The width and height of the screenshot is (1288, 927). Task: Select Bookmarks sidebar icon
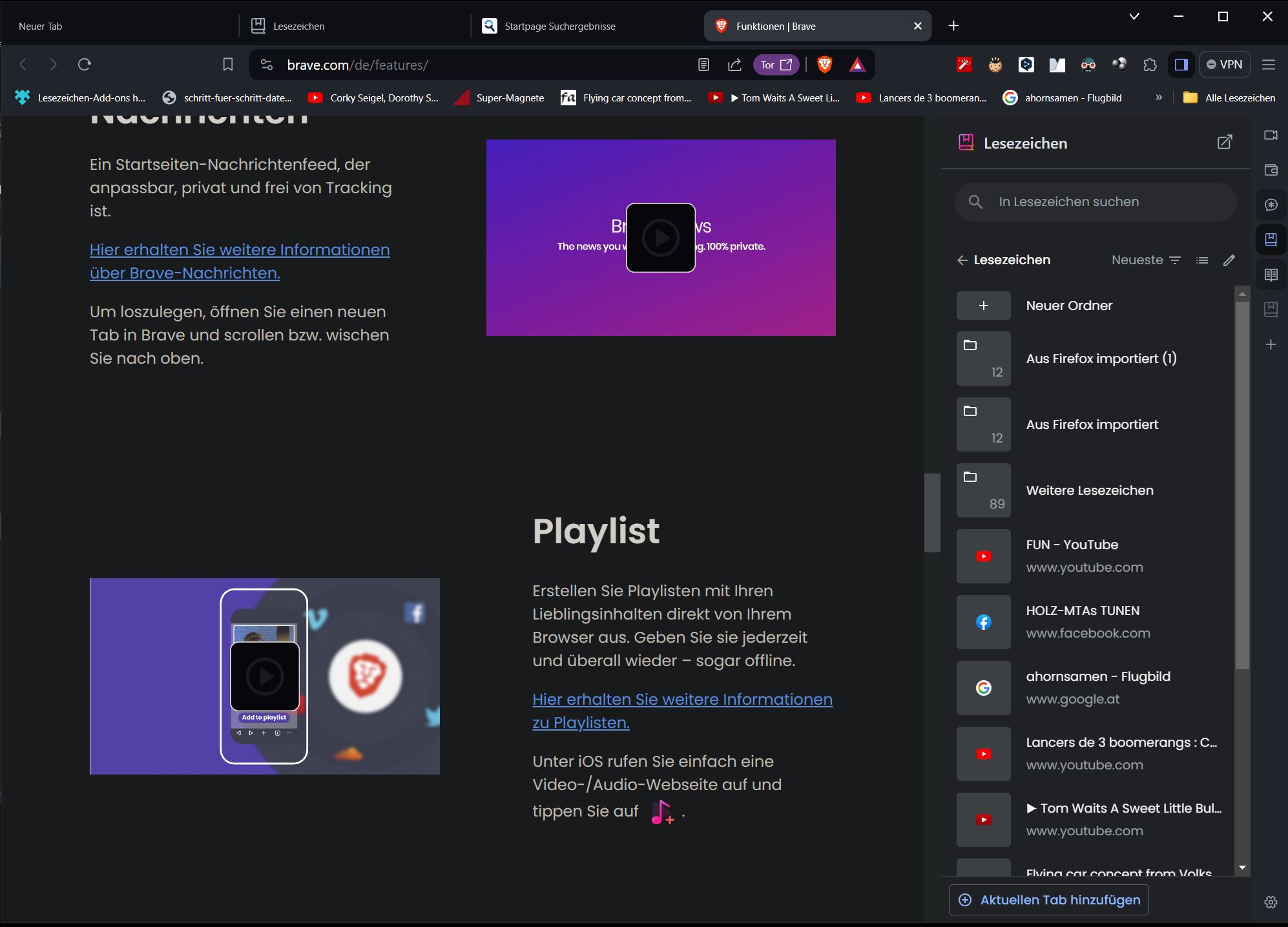tap(1271, 240)
